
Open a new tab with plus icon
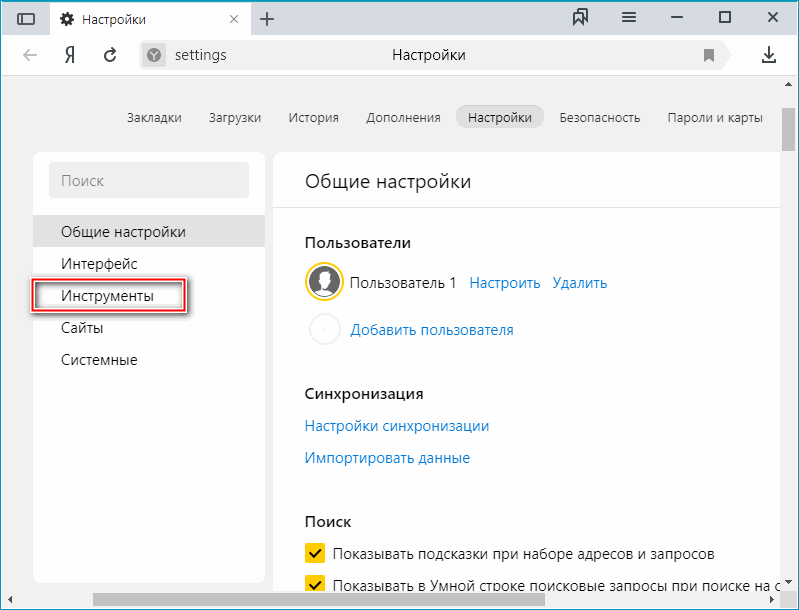[267, 19]
